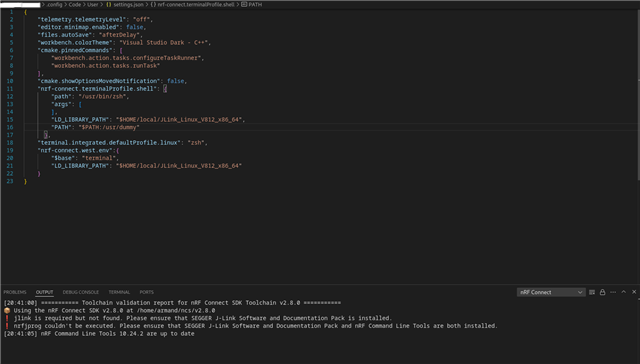640x364 pixels.
Task: Switch to the TERMINAL tab
Action: (x=119, y=292)
